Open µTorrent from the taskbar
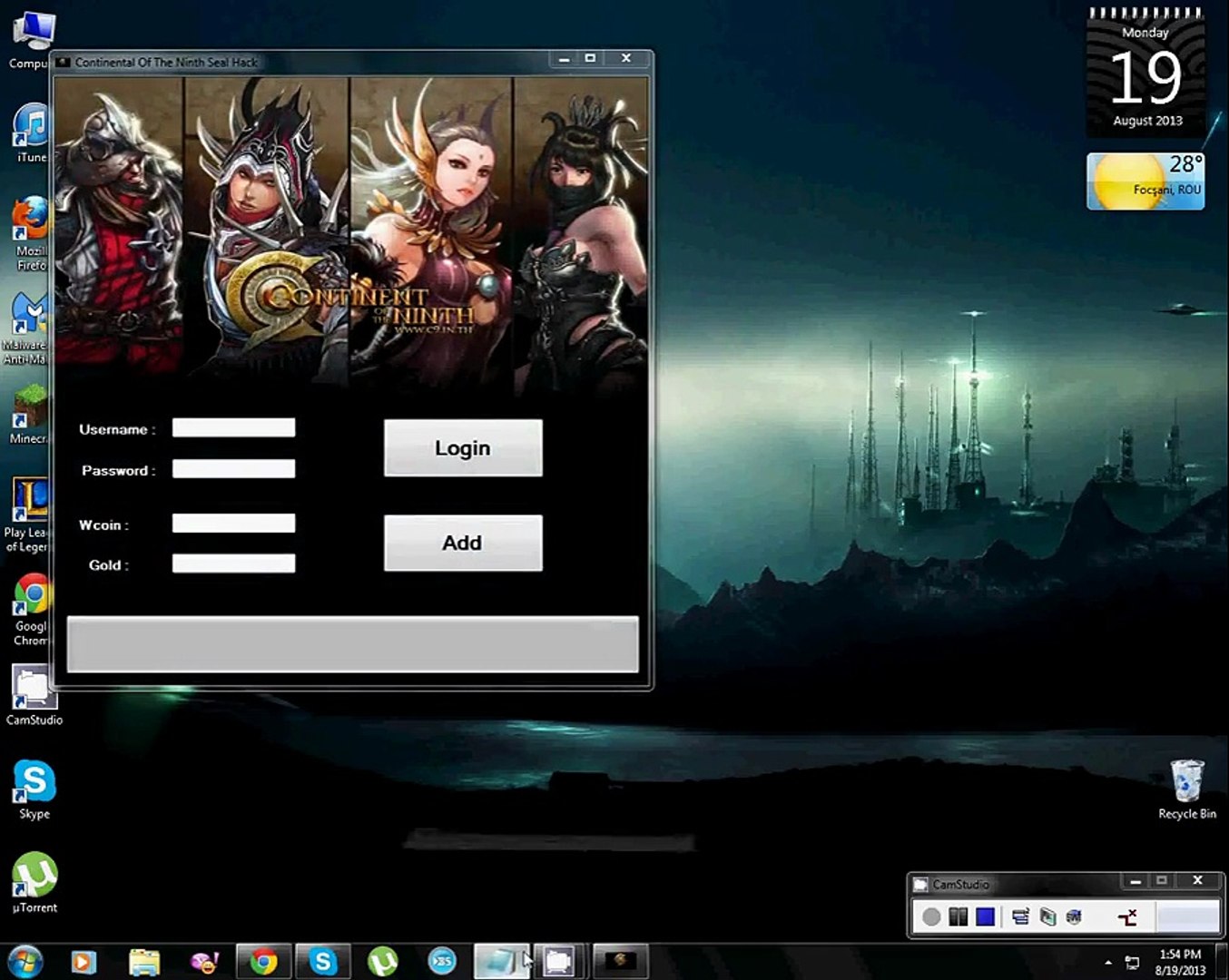 click(383, 962)
